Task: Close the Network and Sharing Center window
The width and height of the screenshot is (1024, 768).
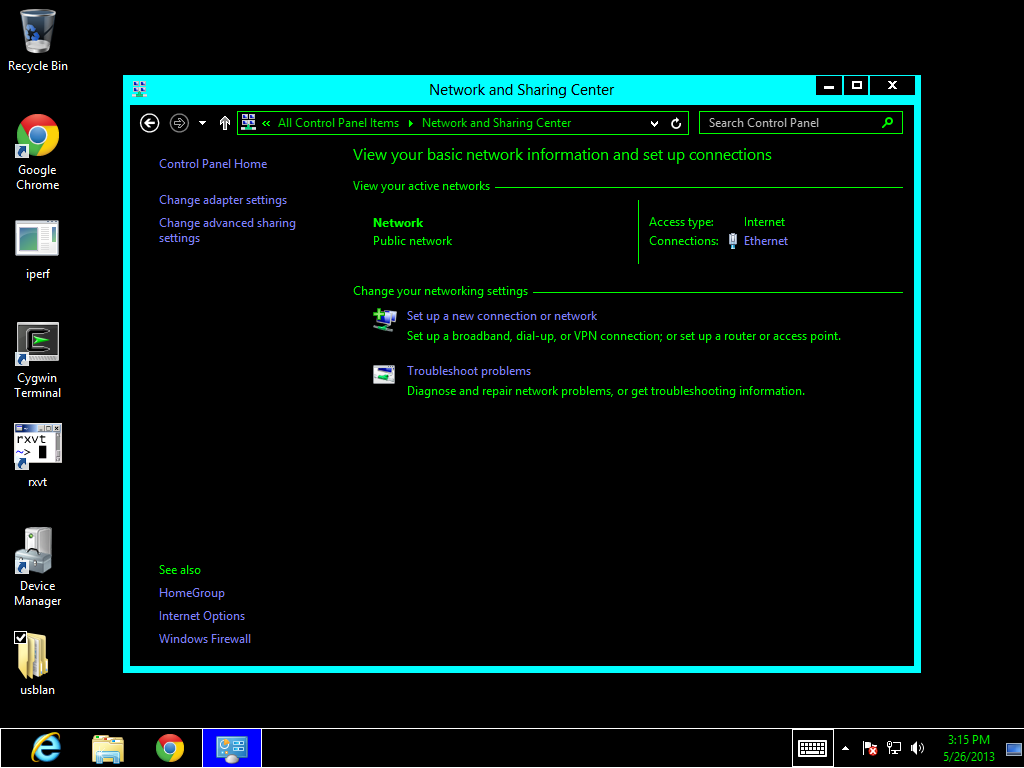Action: (x=892, y=86)
